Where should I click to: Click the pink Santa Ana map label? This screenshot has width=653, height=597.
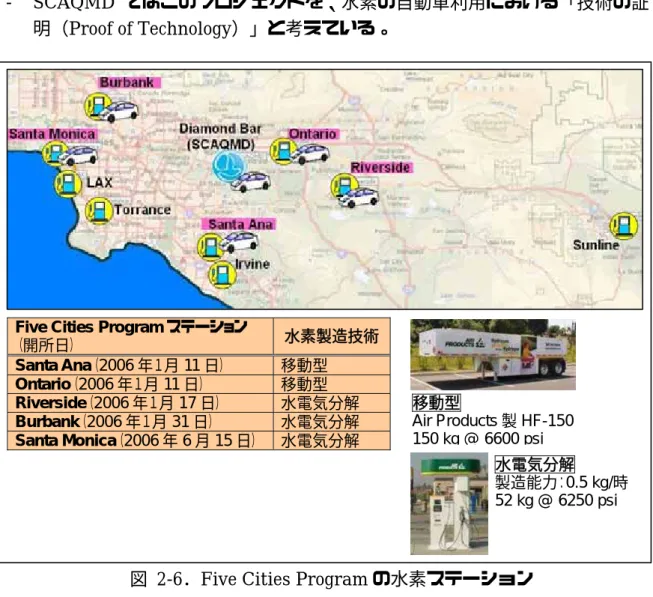239,224
